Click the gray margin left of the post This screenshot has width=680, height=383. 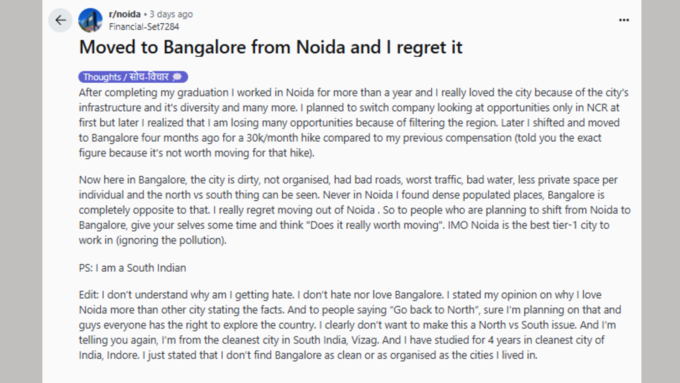point(21,191)
